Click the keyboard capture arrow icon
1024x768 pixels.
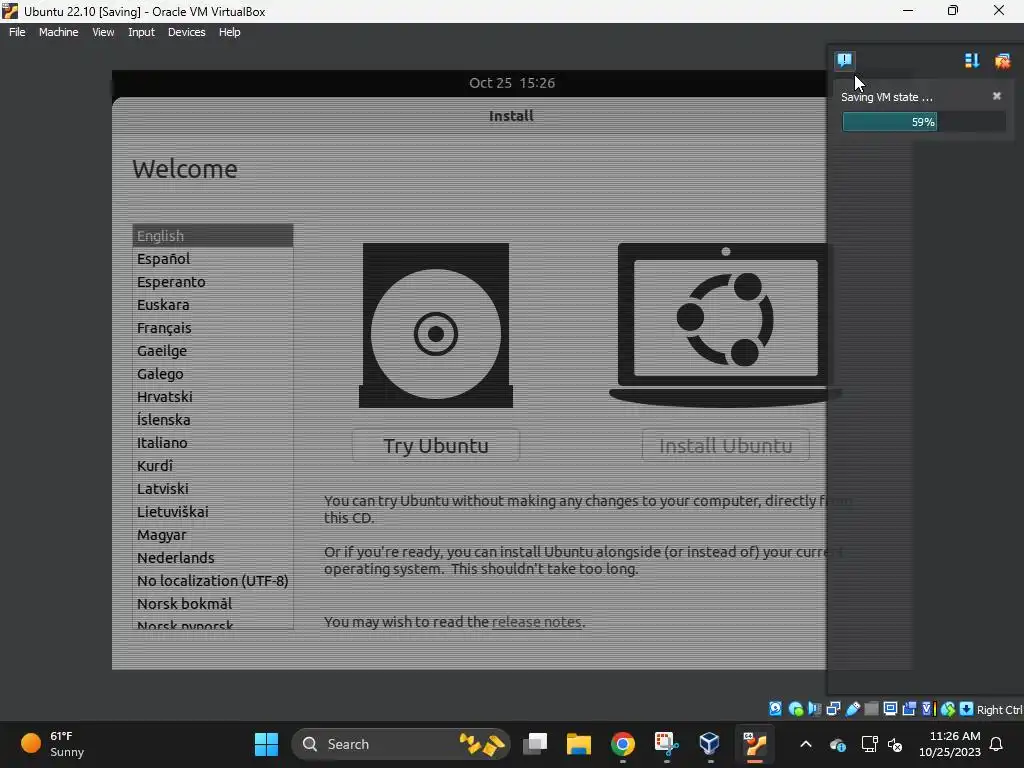point(967,709)
